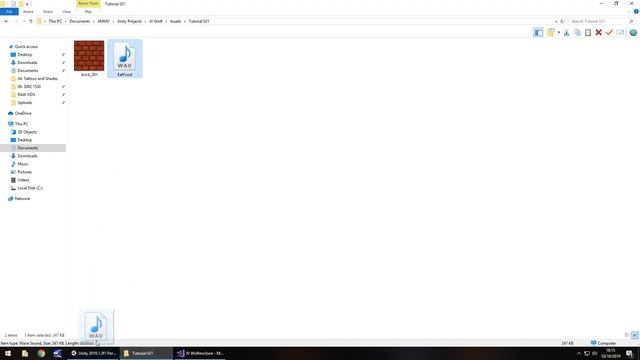Screen dimensions: 640x360
Task: Select Local Disk (C:) in navigation pane
Action: [30, 188]
